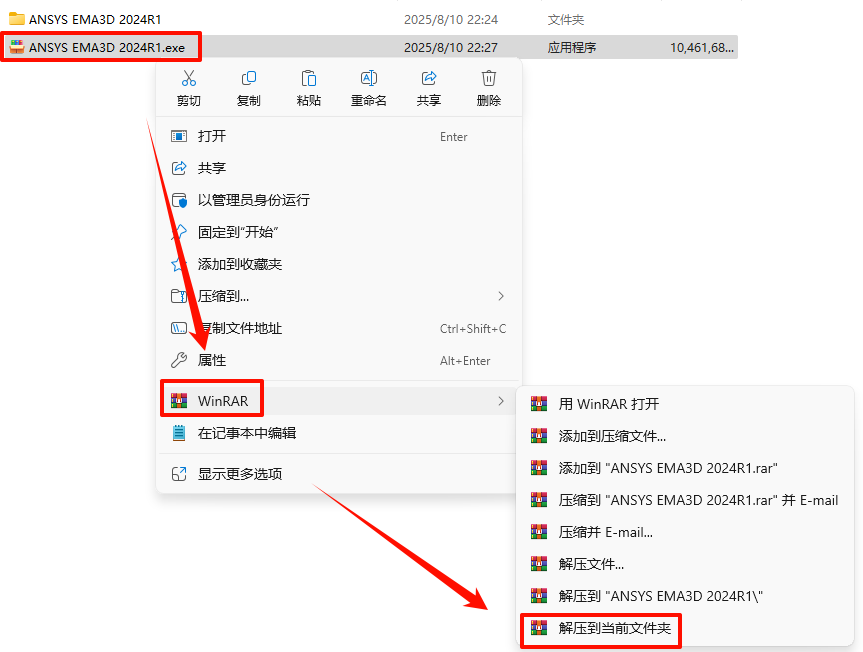Choose 打开 from the context menu

(x=338, y=136)
